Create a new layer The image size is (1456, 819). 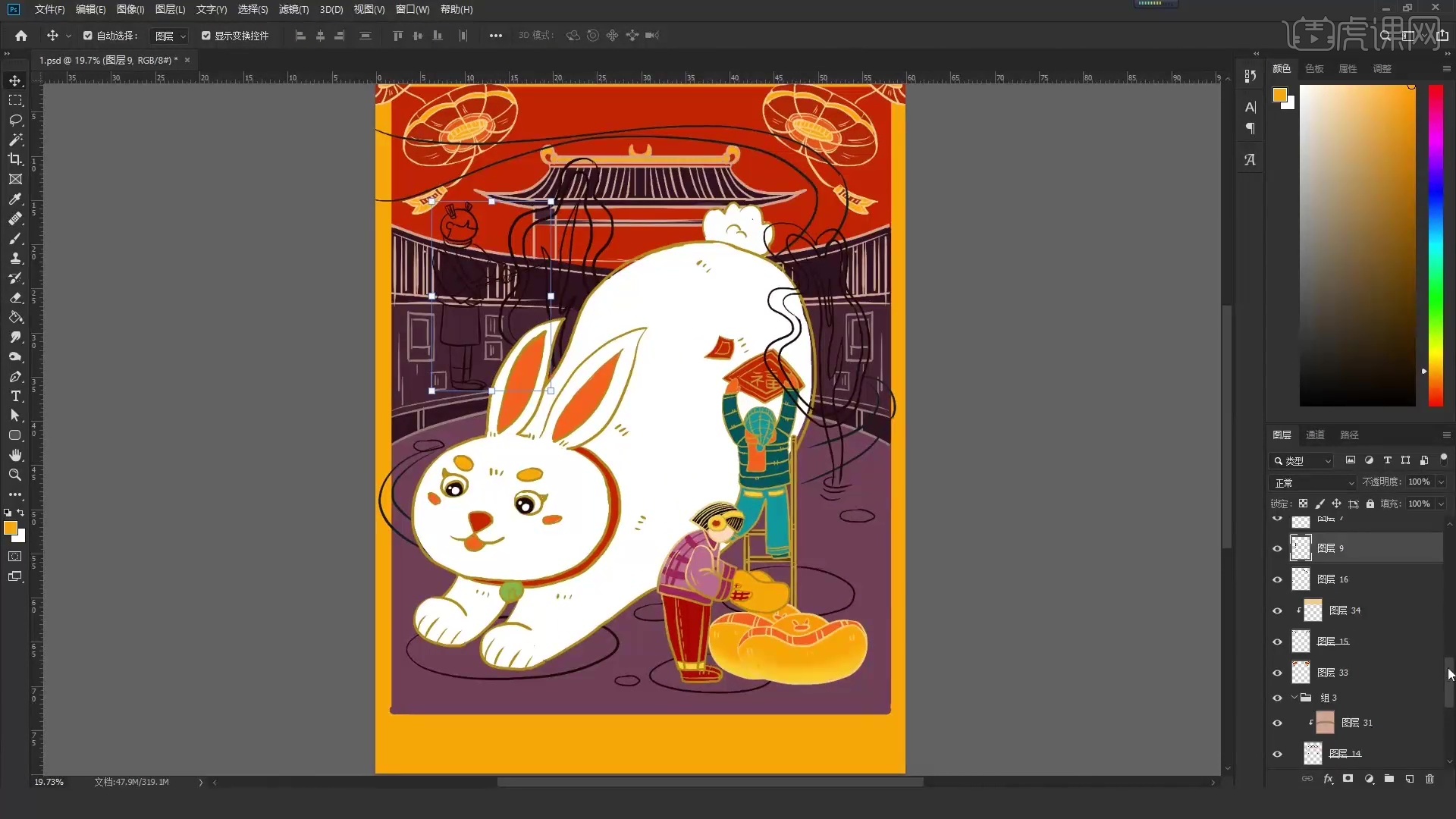(1409, 779)
